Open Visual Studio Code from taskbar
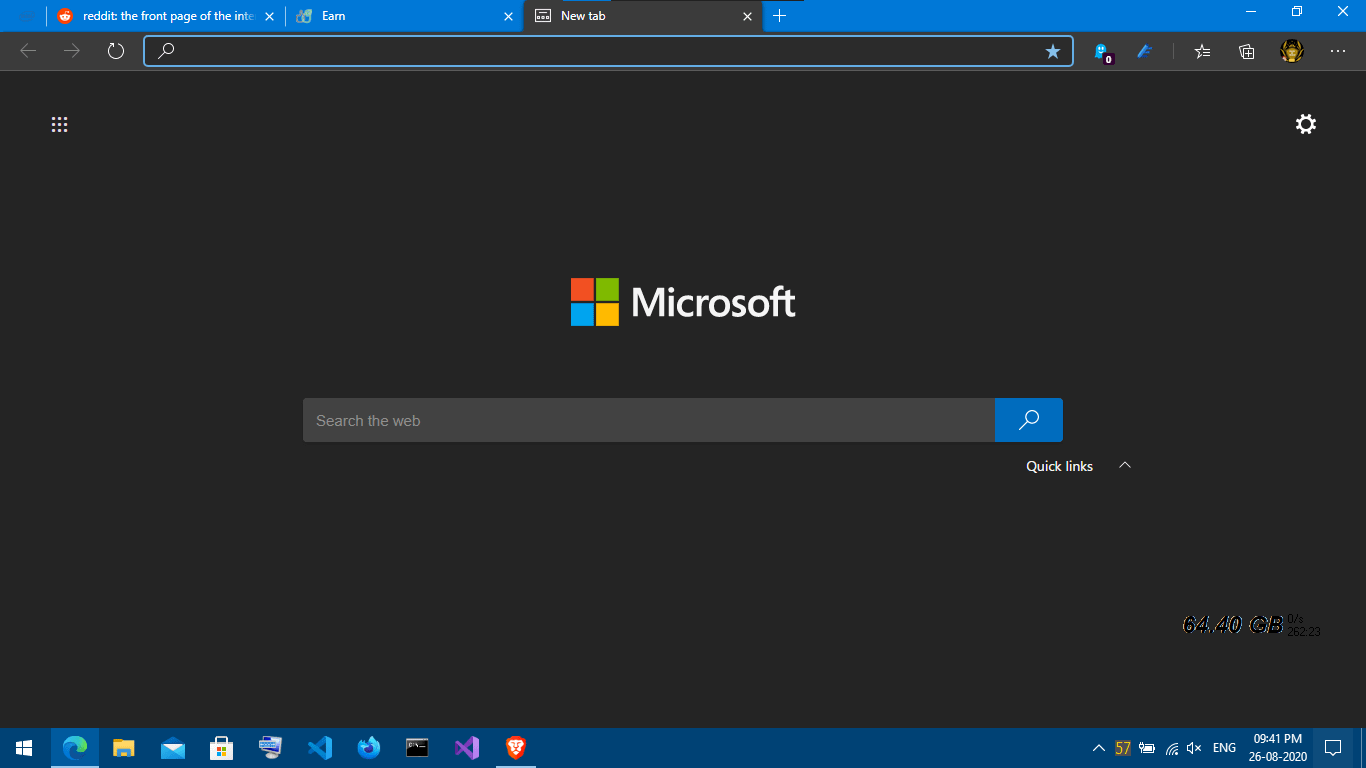 (319, 747)
